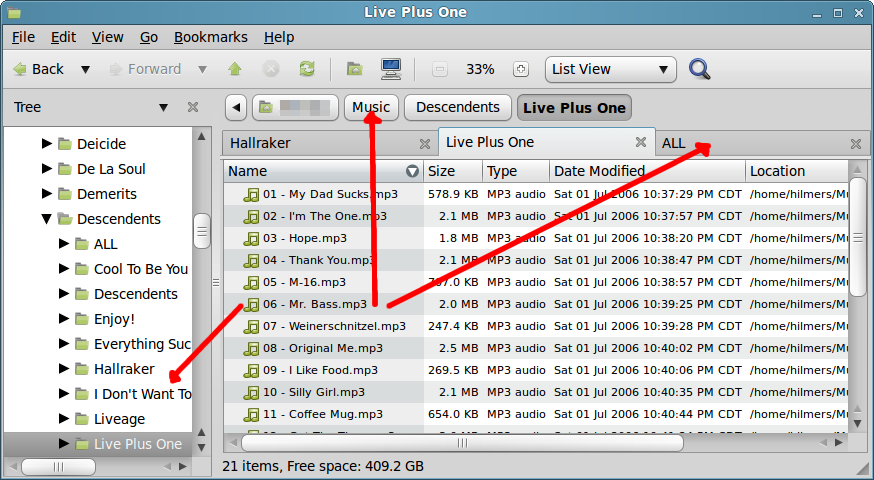Open the Bookmarks menu
Screen dimensions: 874x480
(210, 37)
